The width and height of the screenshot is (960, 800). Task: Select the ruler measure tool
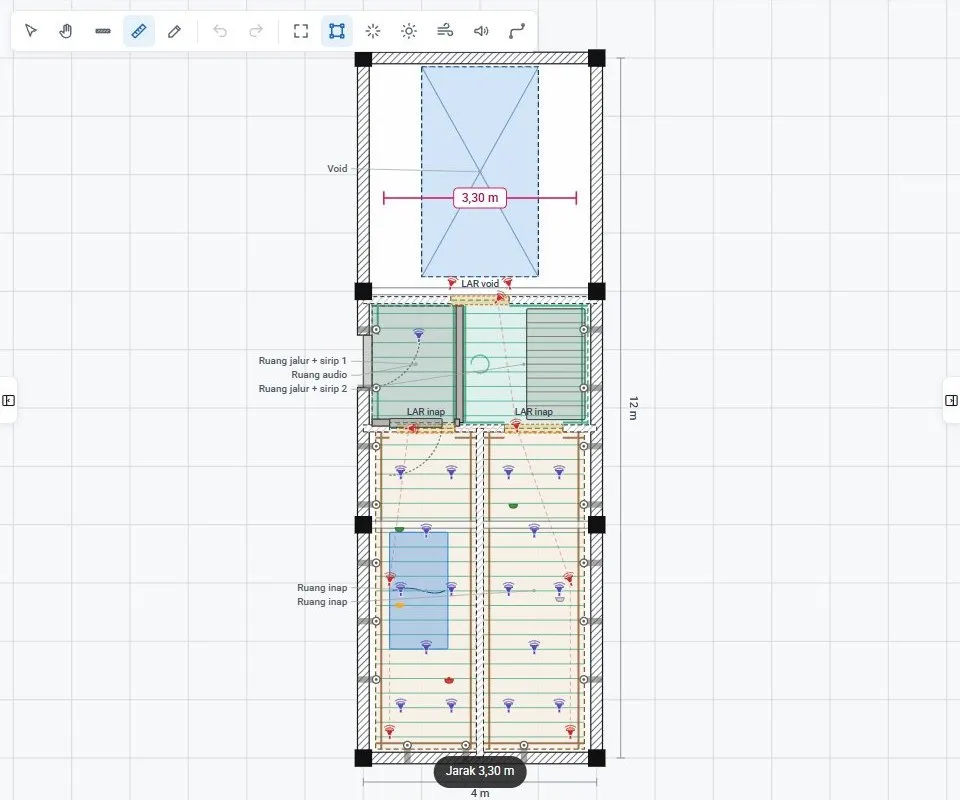139,31
